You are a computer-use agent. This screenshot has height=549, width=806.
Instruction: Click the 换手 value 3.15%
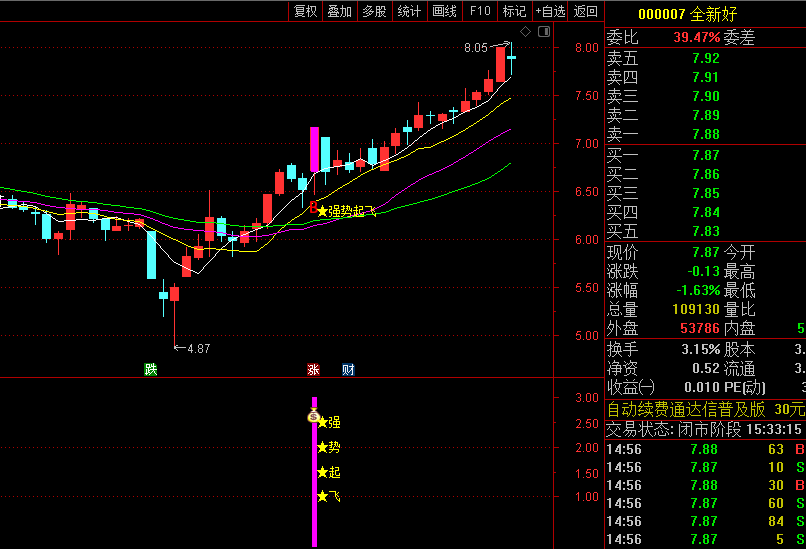coord(701,350)
